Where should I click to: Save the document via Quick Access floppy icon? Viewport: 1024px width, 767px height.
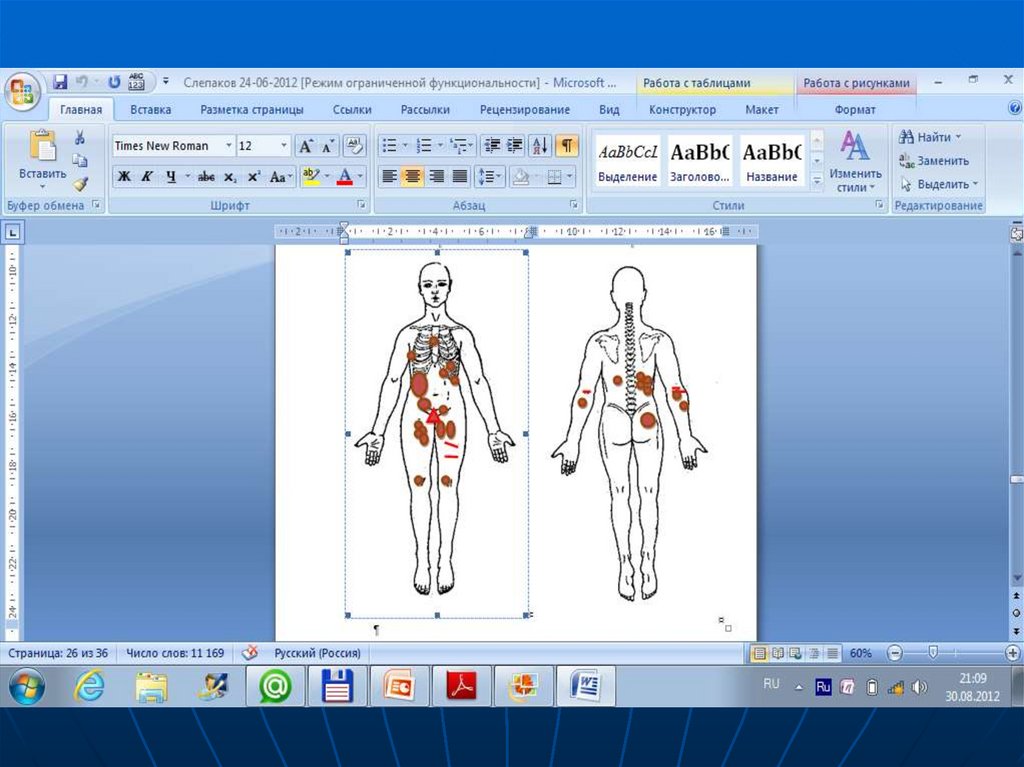point(60,82)
